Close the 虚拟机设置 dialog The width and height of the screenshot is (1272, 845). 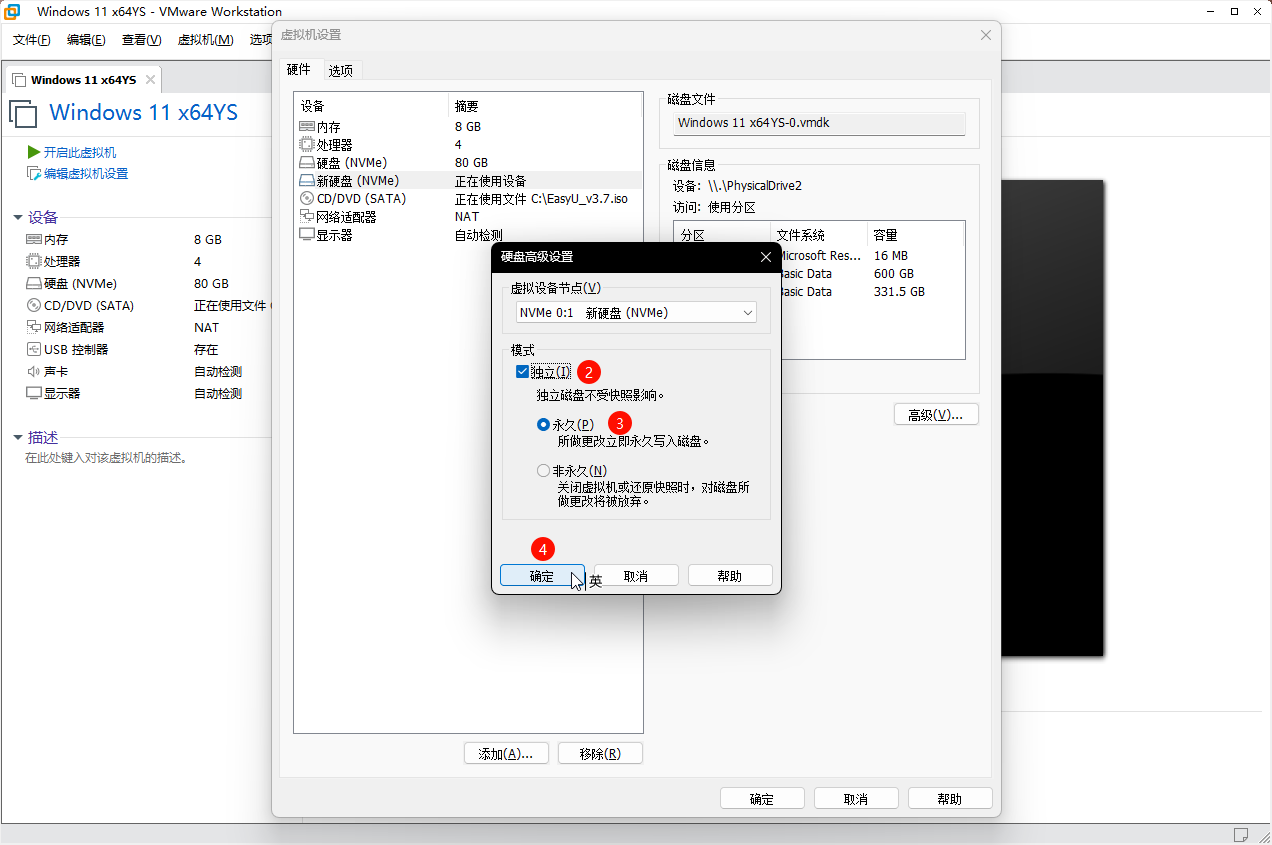986,35
